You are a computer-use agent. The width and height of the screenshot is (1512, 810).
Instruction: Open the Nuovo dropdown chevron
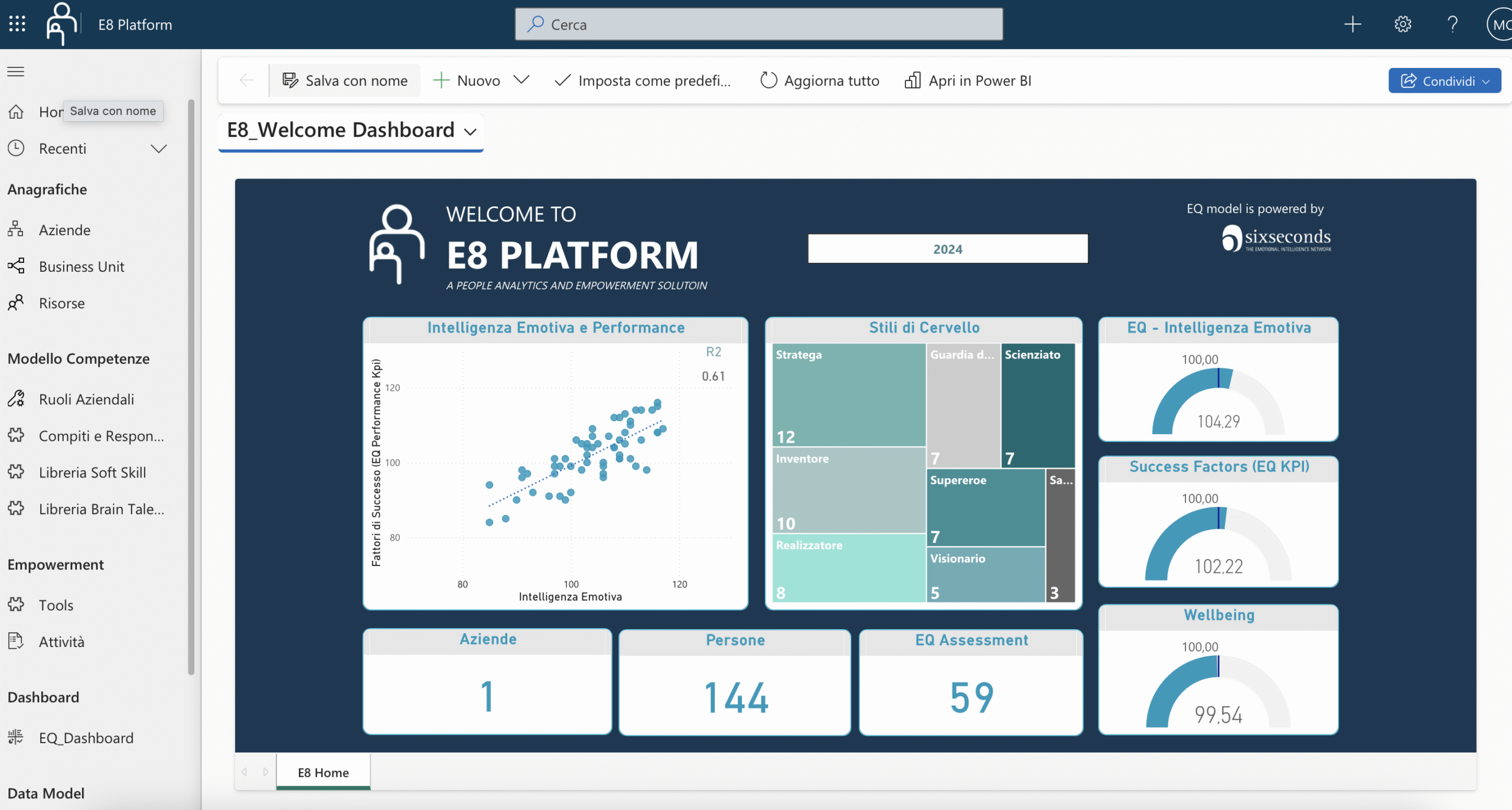521,80
